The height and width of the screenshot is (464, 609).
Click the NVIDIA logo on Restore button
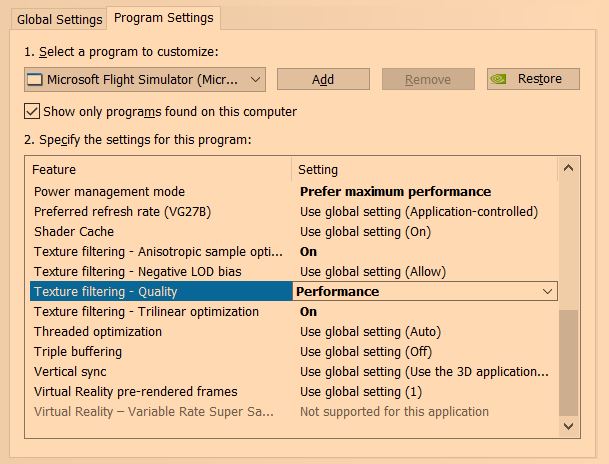point(501,79)
